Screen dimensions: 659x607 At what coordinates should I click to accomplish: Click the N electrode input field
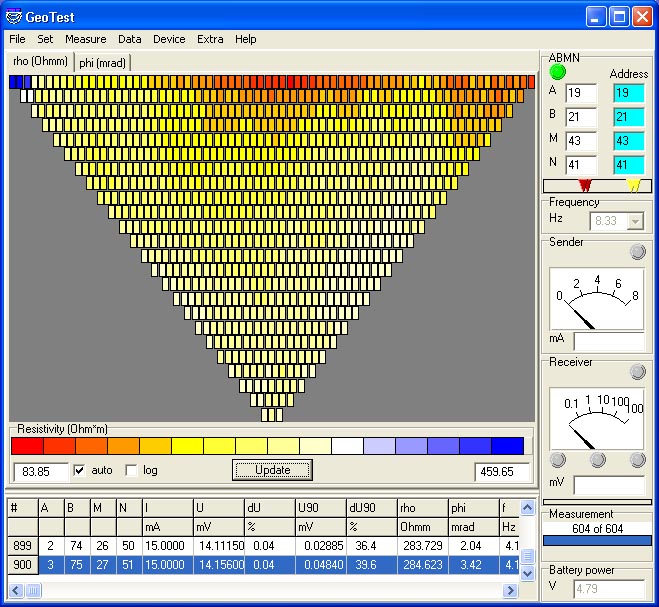click(581, 164)
